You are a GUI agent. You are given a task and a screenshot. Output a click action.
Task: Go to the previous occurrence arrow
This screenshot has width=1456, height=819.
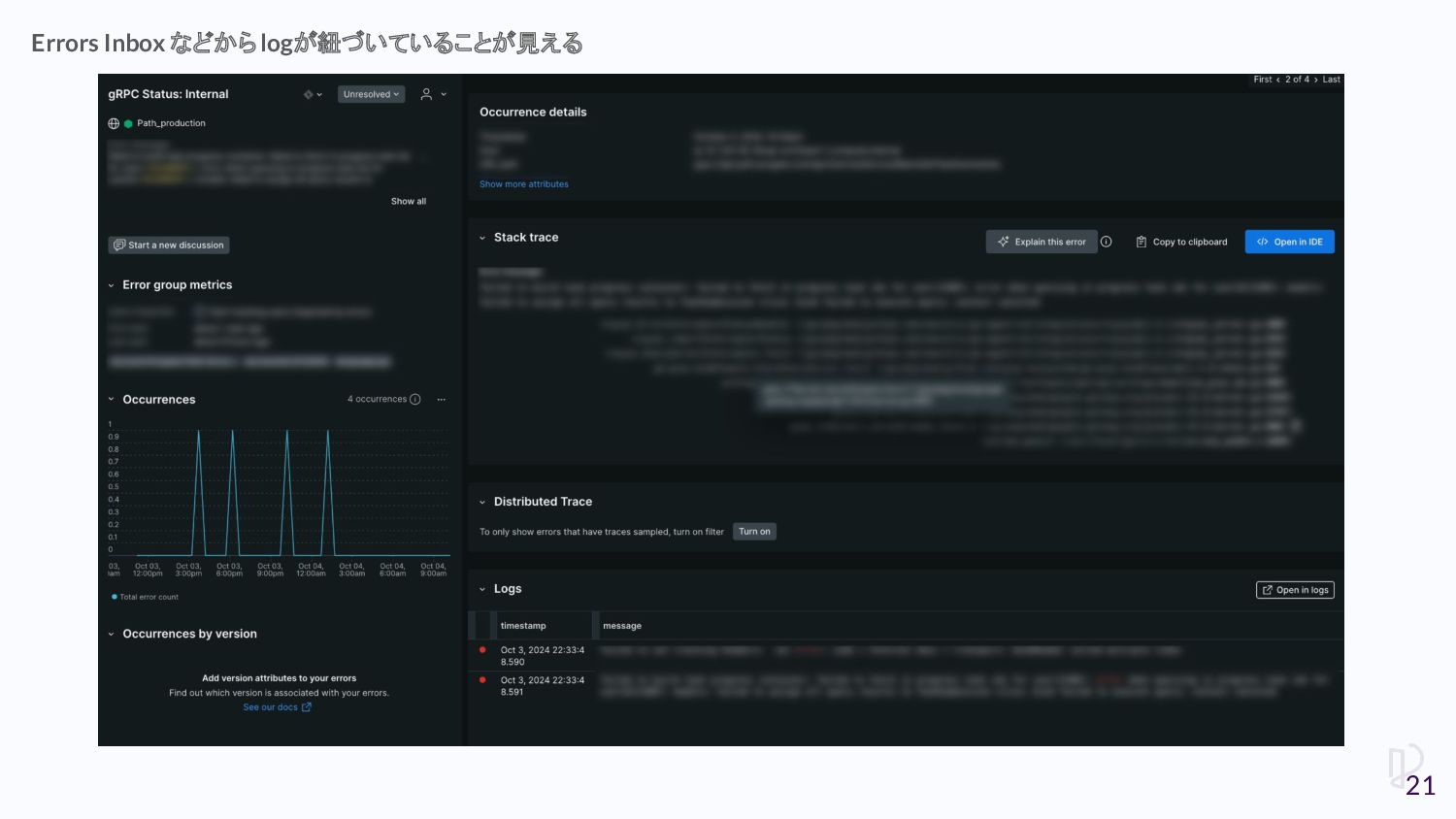1278,80
